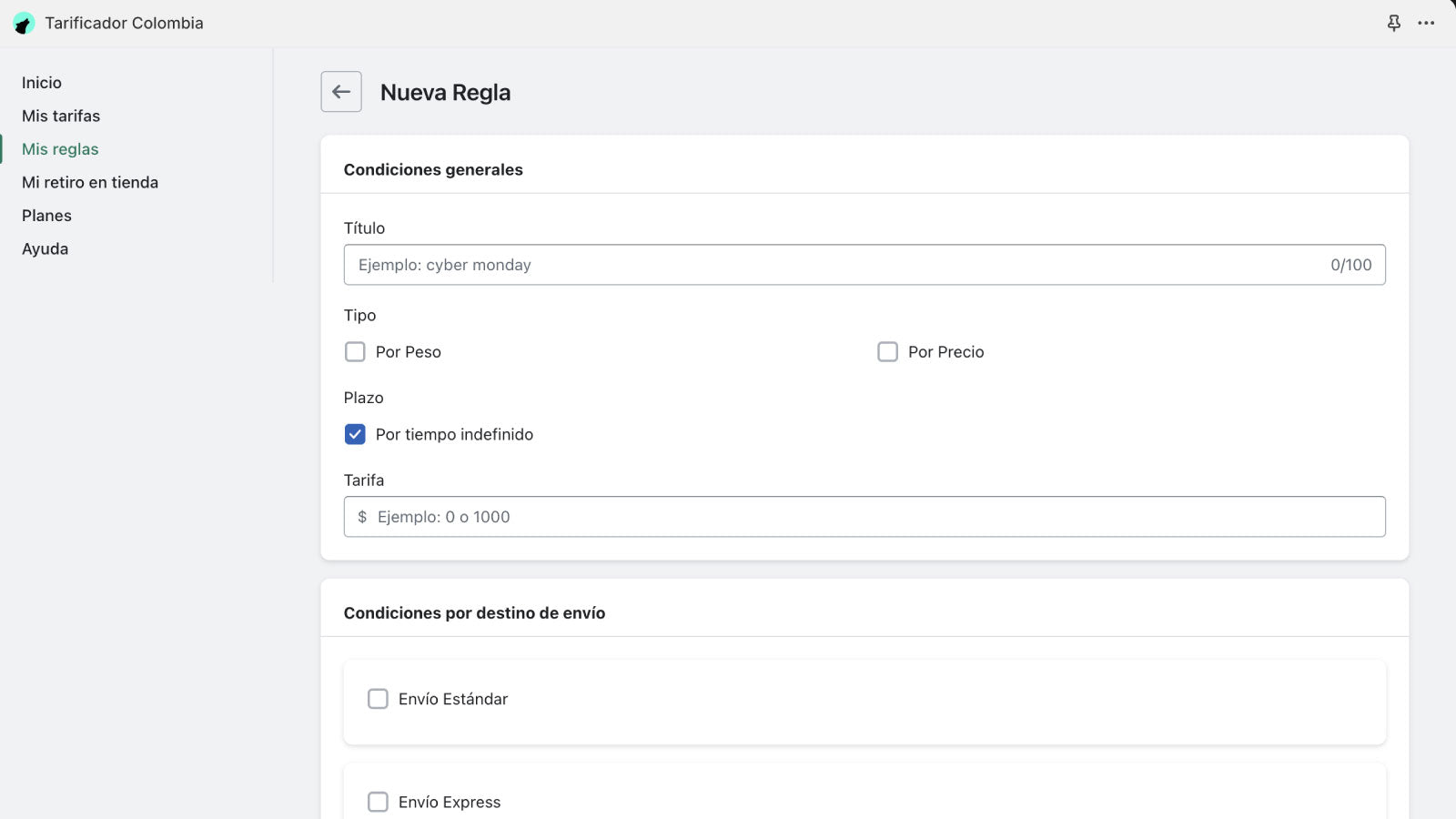
Task: Click the Nueva Regla page title
Action: (445, 93)
